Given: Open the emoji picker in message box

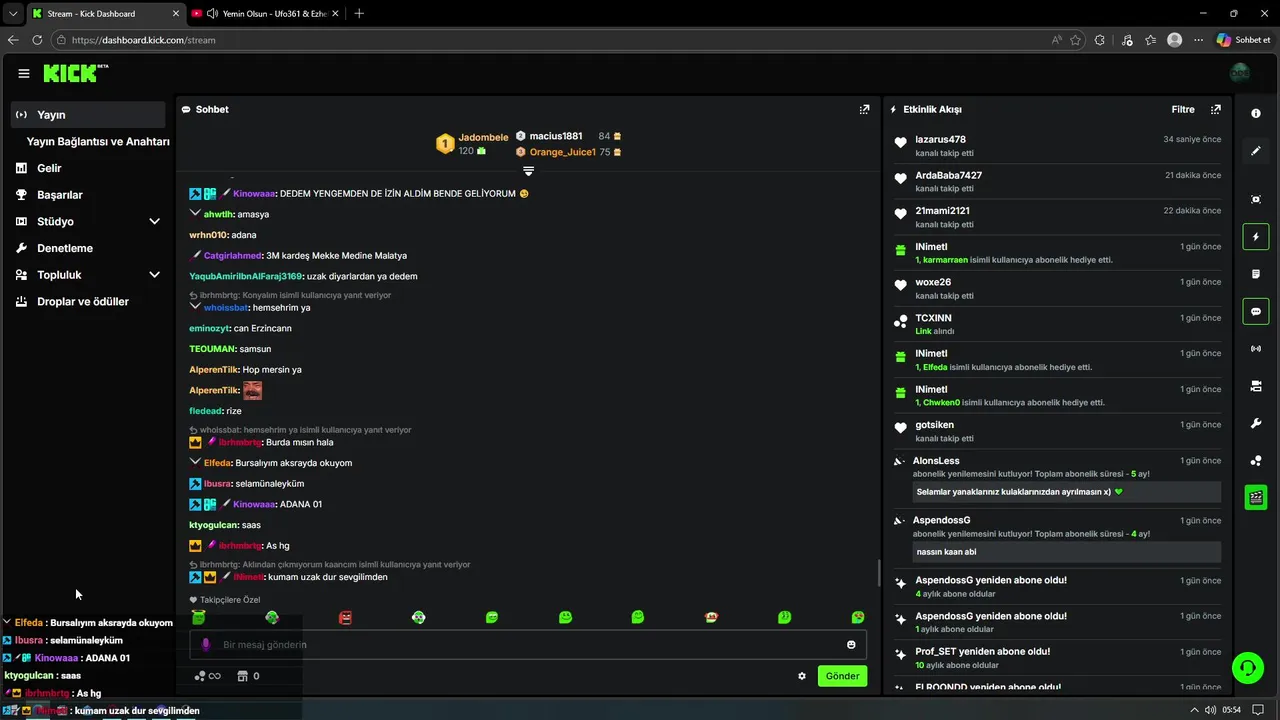Looking at the screenshot, I should click(x=851, y=645).
